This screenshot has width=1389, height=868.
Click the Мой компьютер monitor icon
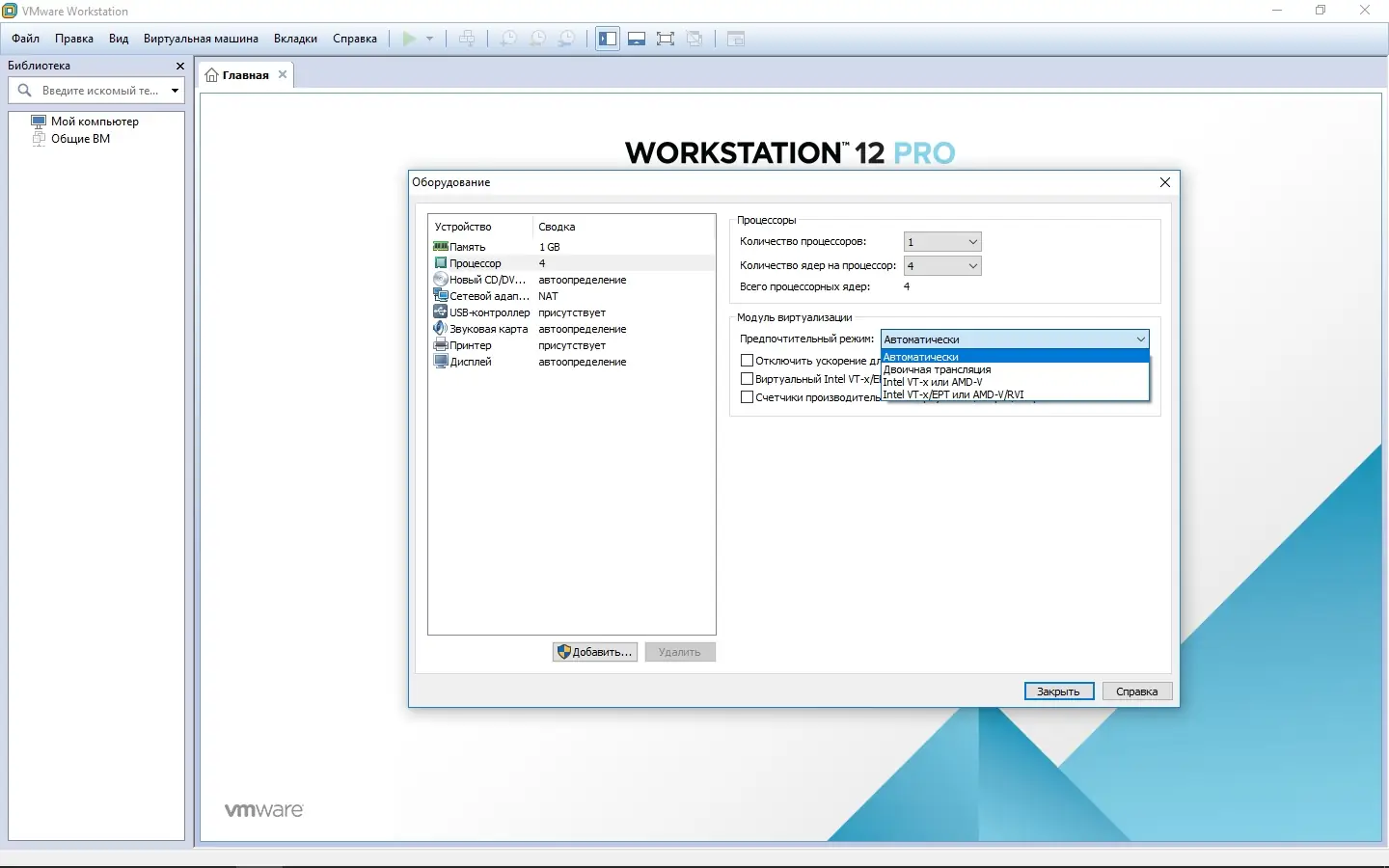click(x=39, y=122)
